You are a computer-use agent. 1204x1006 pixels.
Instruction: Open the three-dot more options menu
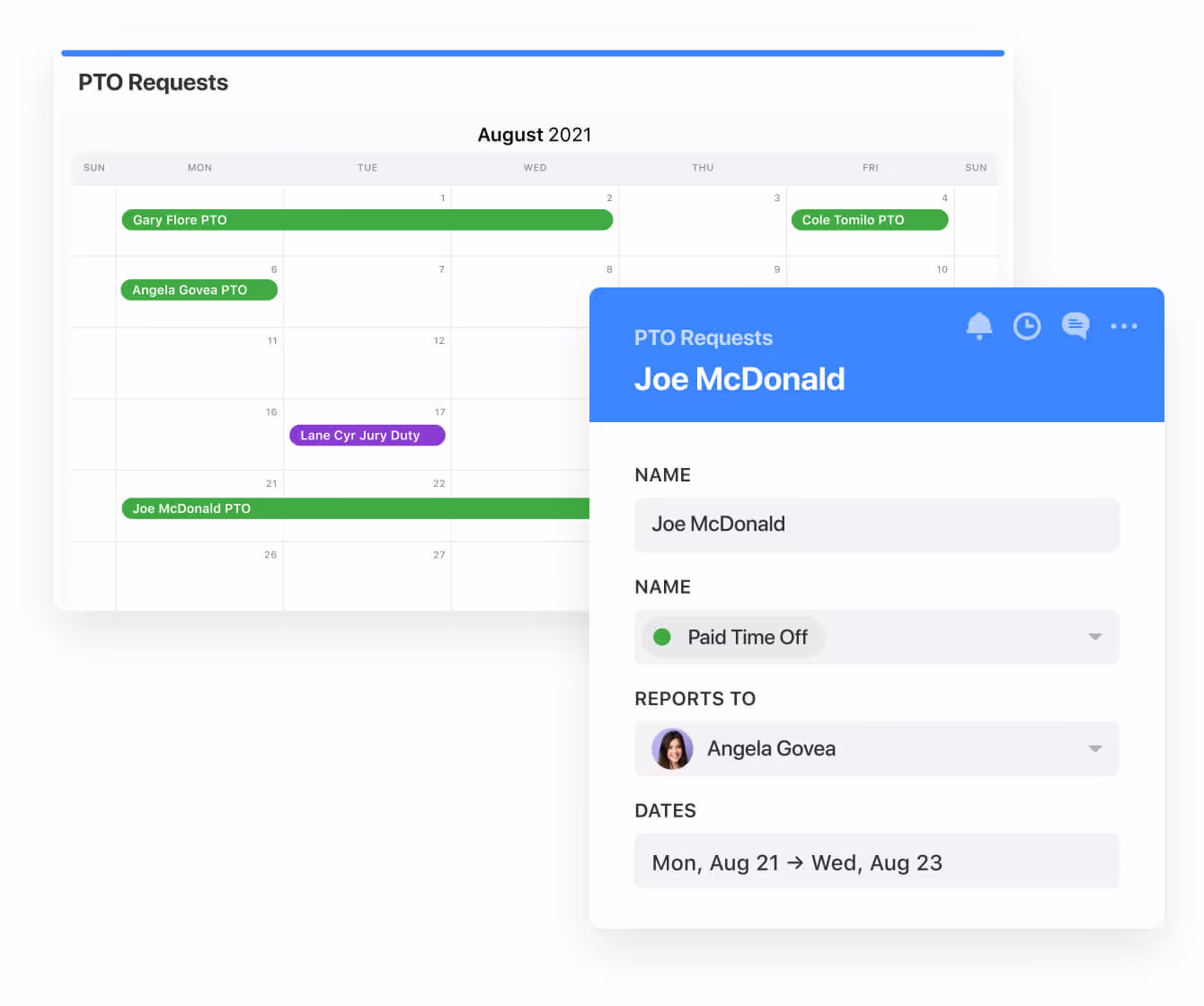1123,326
